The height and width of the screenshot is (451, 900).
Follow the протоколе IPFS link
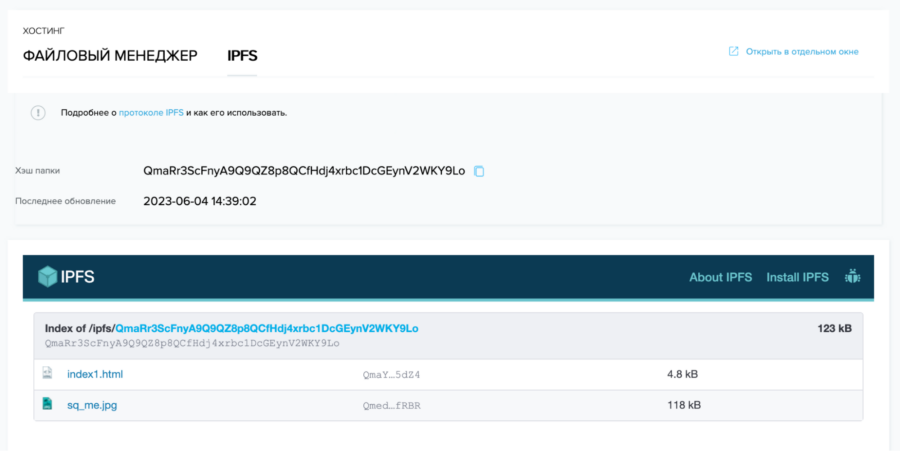pyautogui.click(x=151, y=112)
